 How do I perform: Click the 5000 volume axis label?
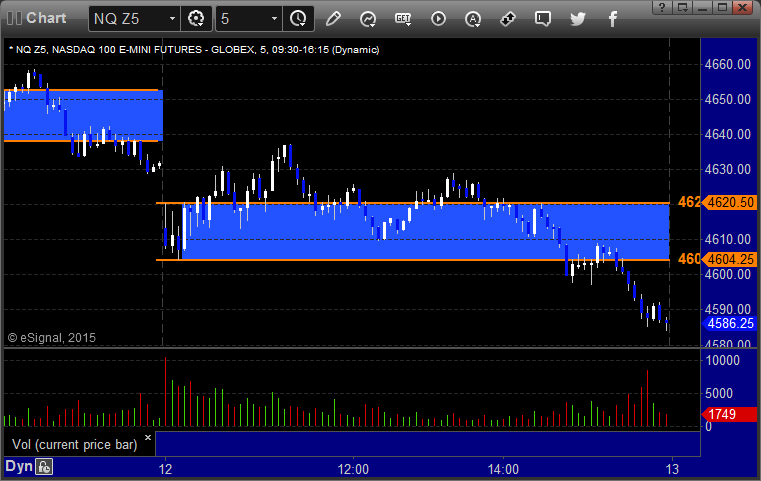(x=719, y=393)
